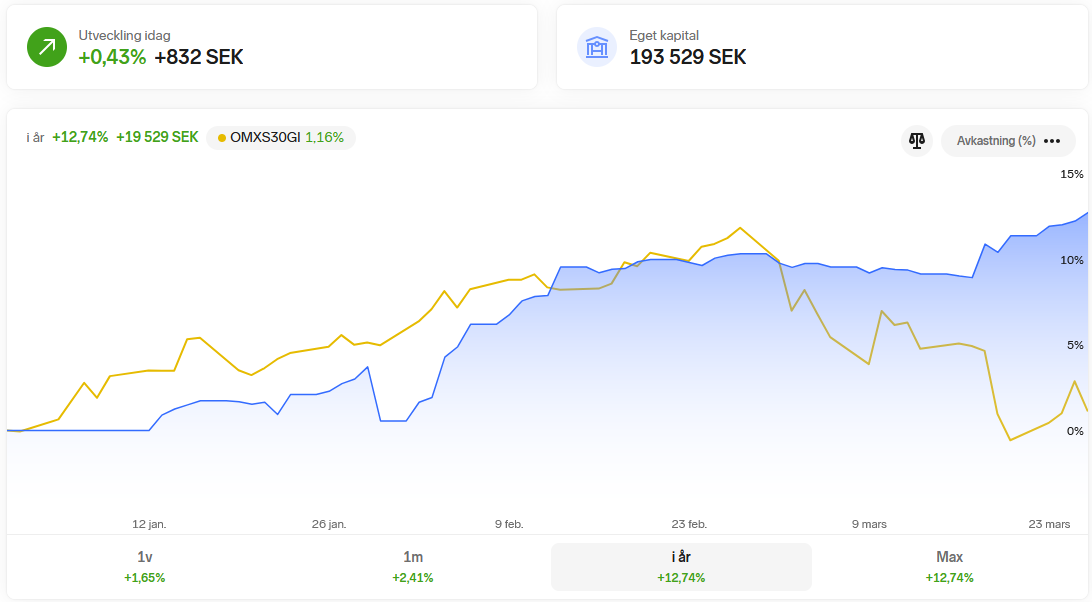Click the 10% label on y-axis
The height and width of the screenshot is (605, 1092).
click(x=1071, y=260)
